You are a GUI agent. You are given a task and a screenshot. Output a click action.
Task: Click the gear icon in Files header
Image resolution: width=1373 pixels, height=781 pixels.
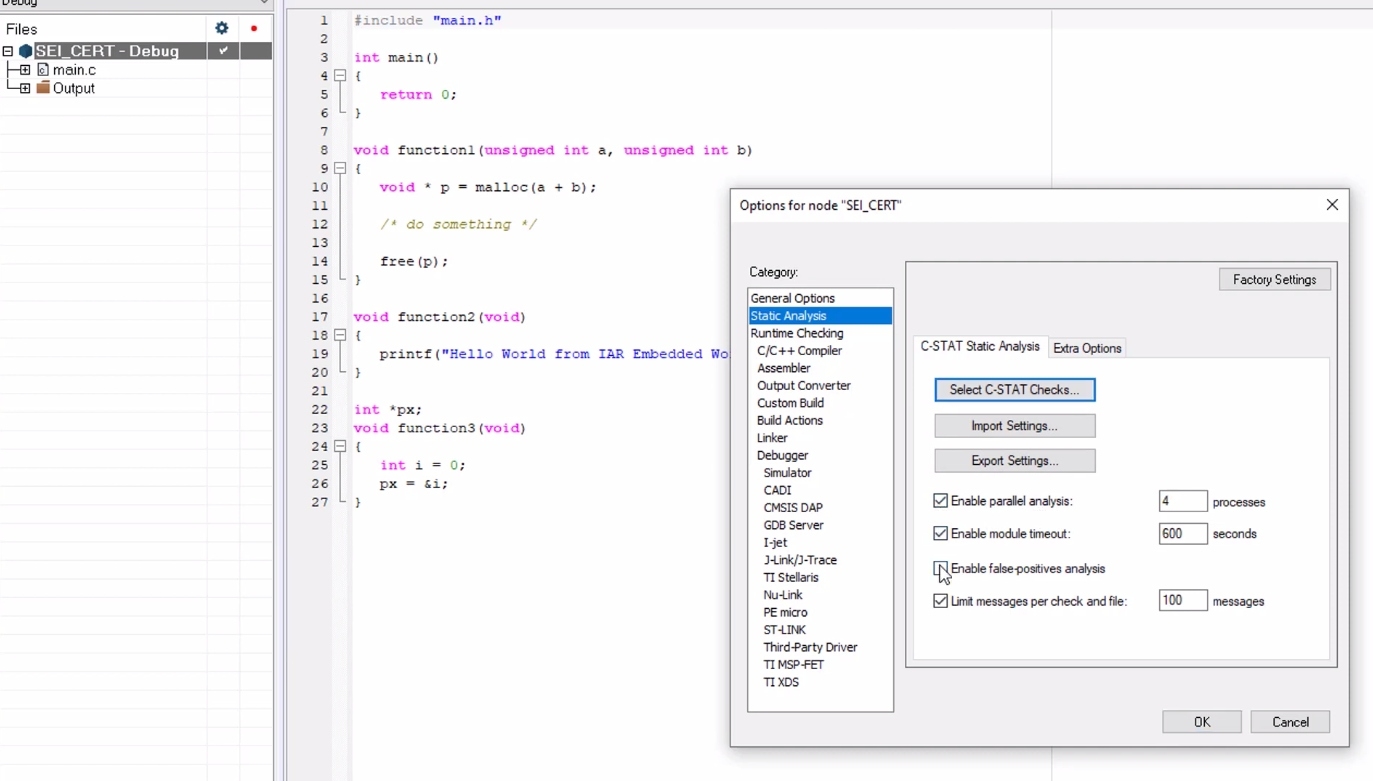(222, 29)
